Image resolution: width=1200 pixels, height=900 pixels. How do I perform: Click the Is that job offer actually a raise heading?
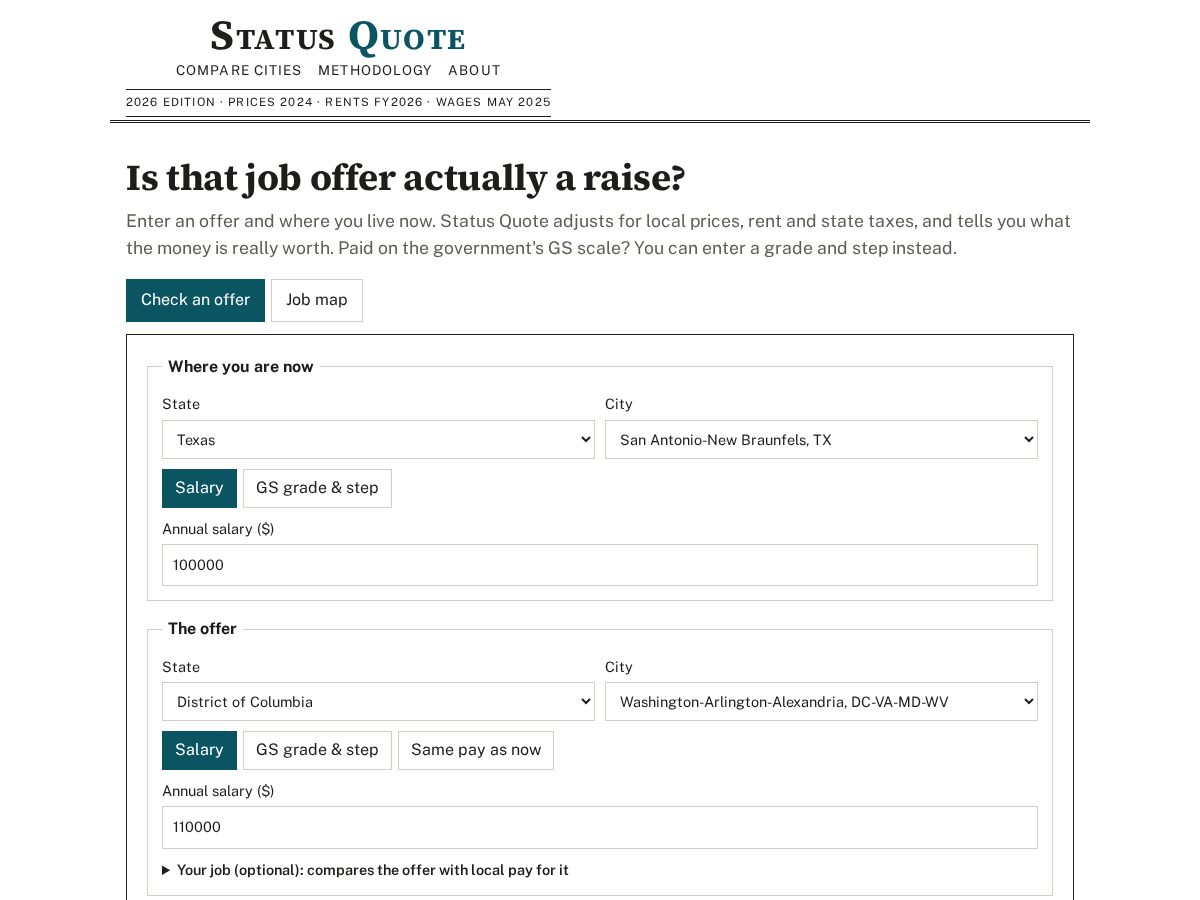pos(406,178)
